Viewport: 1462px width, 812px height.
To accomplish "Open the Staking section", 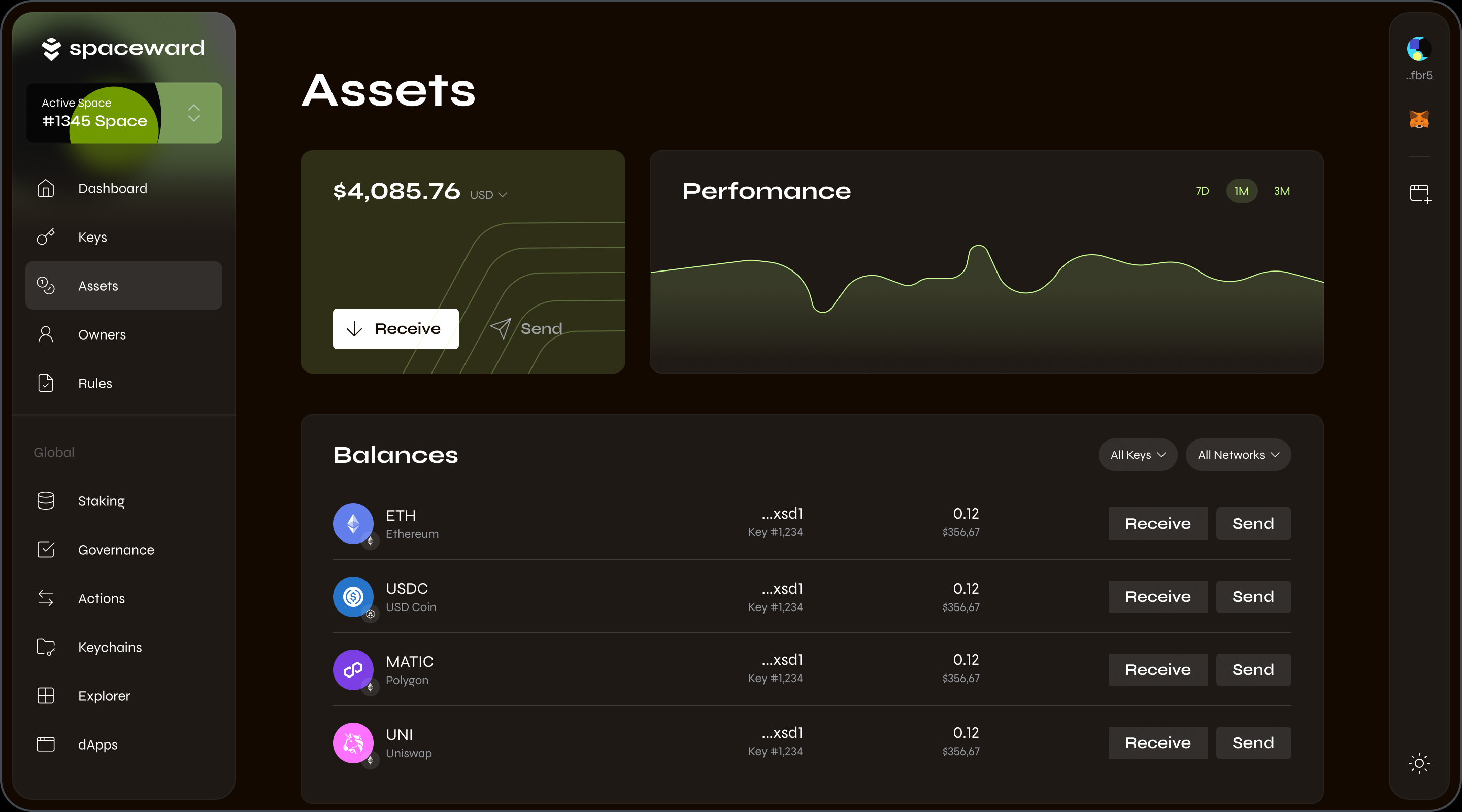I will point(101,500).
